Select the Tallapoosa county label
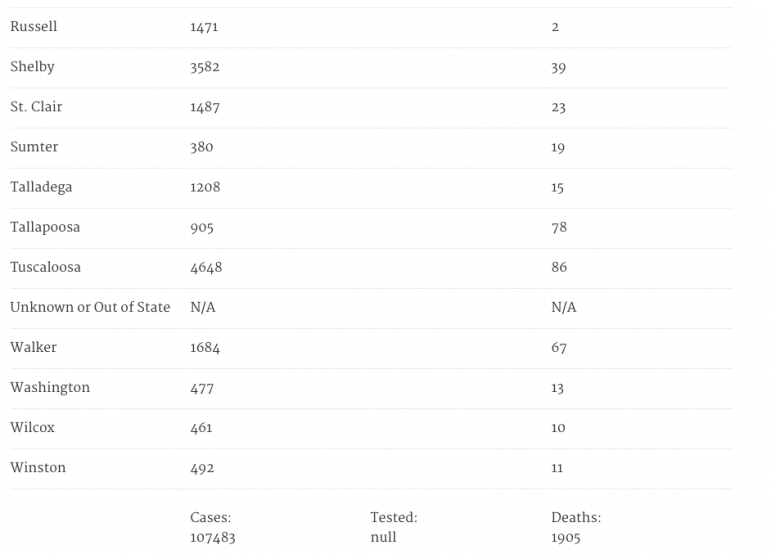The width and height of the screenshot is (771, 554). (x=45, y=227)
